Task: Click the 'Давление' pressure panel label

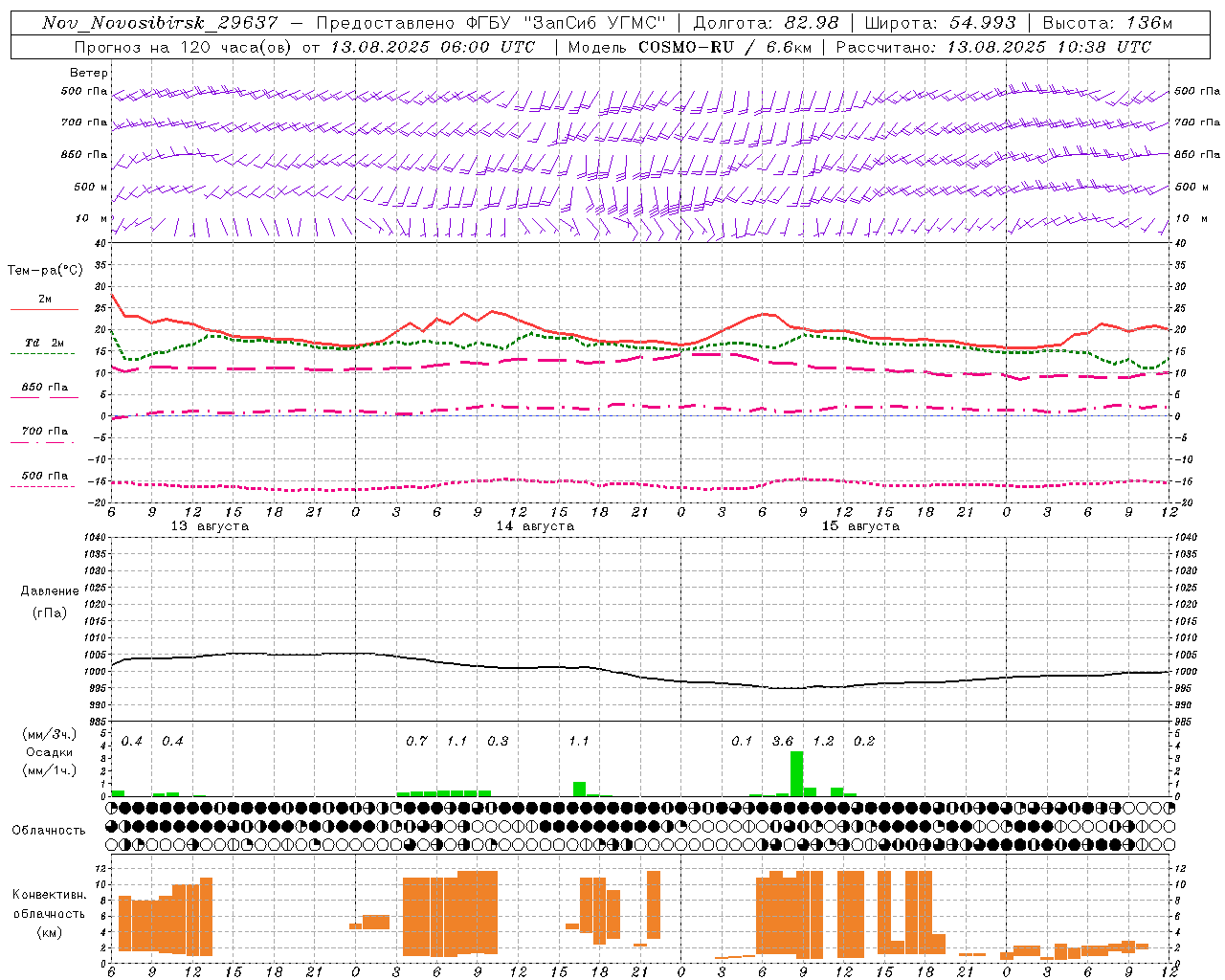Action: (50, 591)
